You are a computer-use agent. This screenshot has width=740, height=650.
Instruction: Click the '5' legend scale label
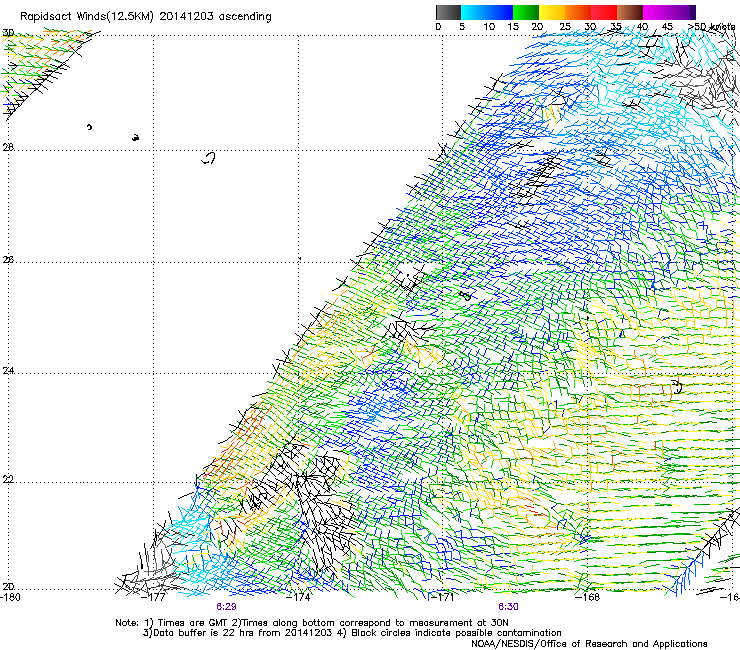point(462,26)
